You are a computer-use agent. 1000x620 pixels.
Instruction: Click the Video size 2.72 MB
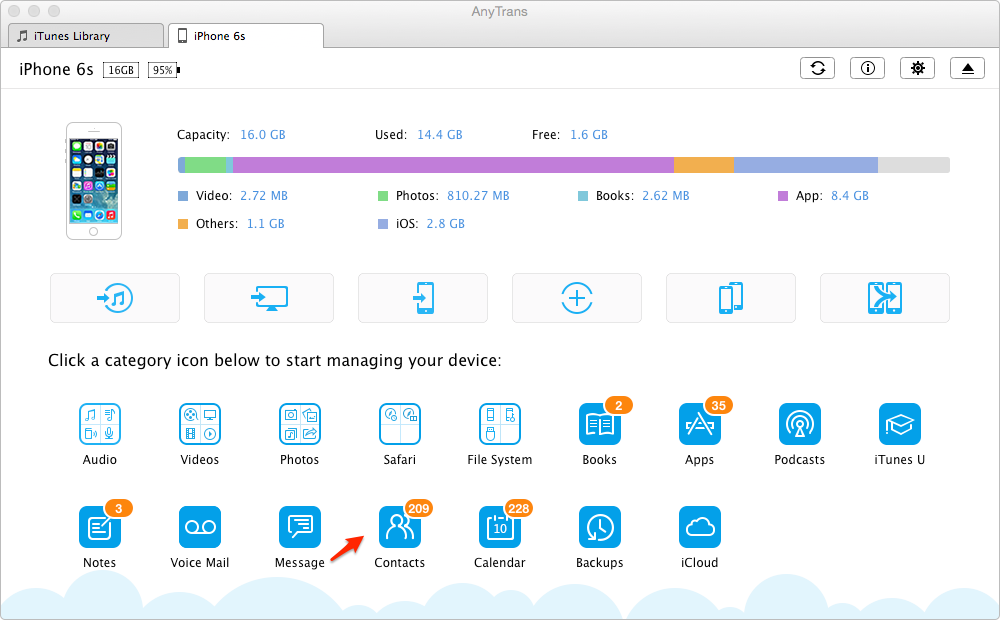264,196
